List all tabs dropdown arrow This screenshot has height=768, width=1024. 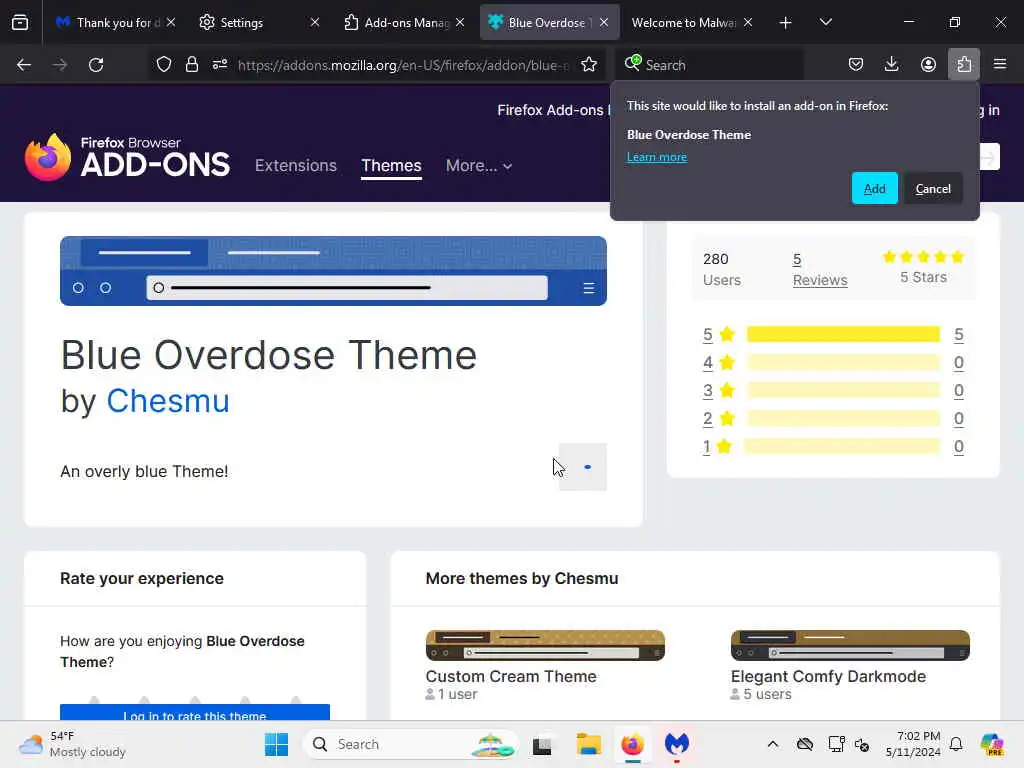pos(825,23)
